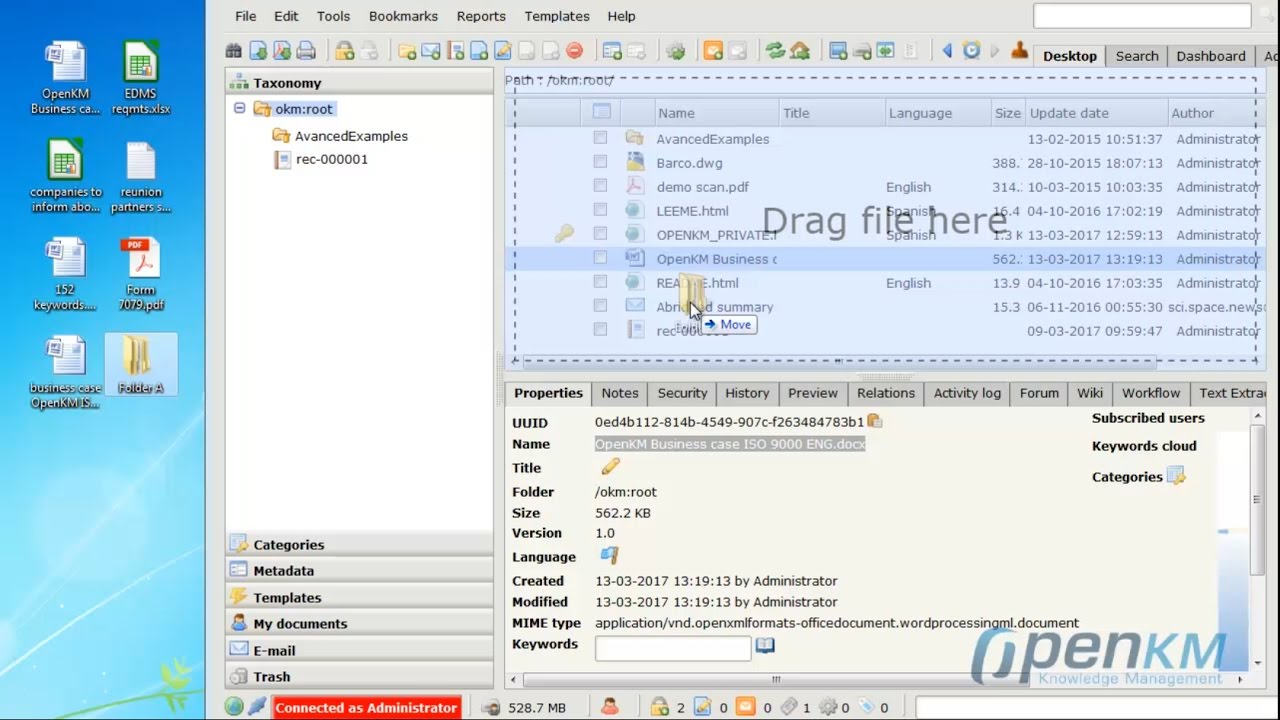The width and height of the screenshot is (1280, 720).
Task: Tick checkbox for OpenKM Business row
Action: [x=600, y=258]
